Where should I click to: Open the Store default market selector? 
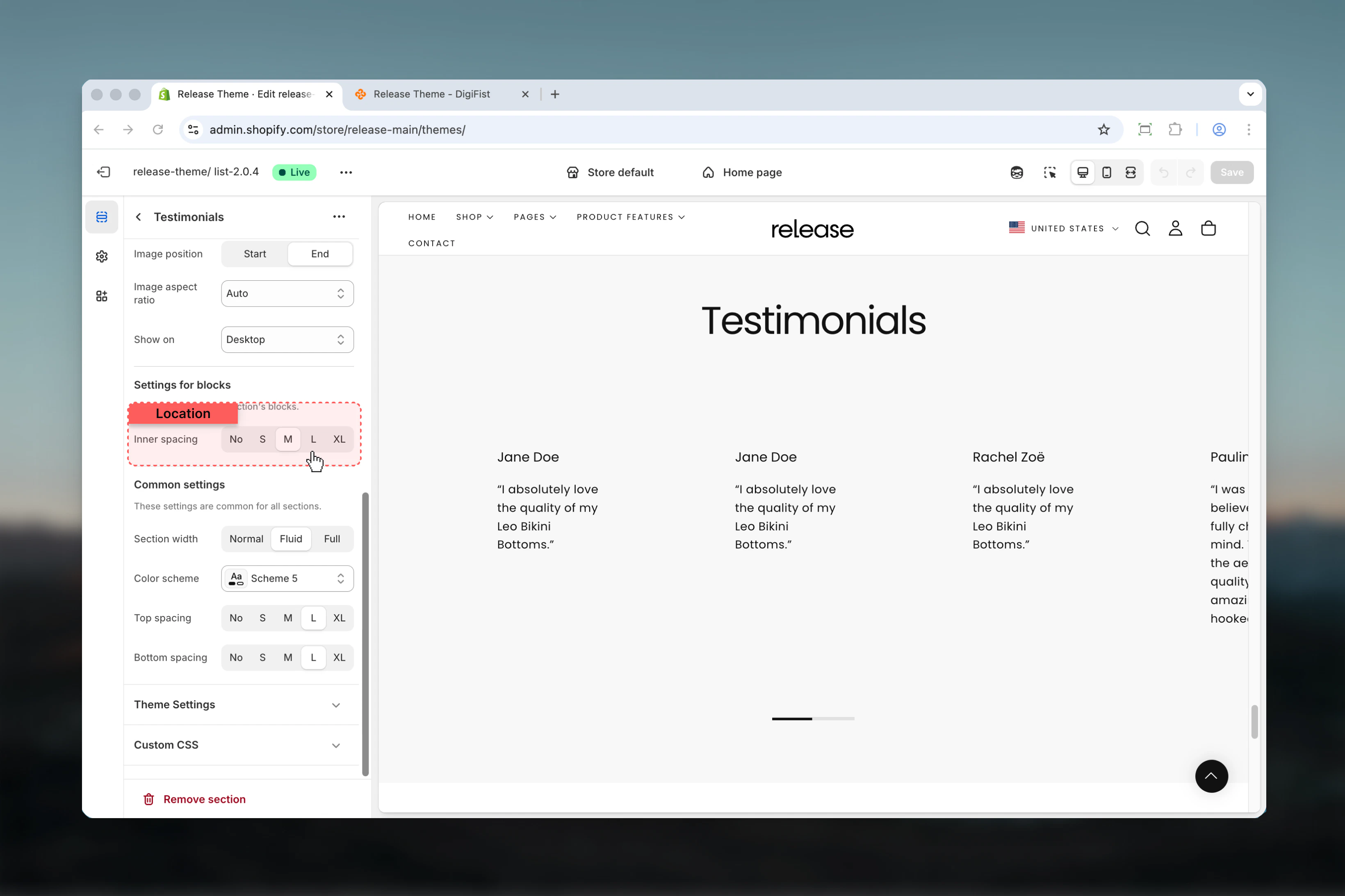pyautogui.click(x=610, y=173)
